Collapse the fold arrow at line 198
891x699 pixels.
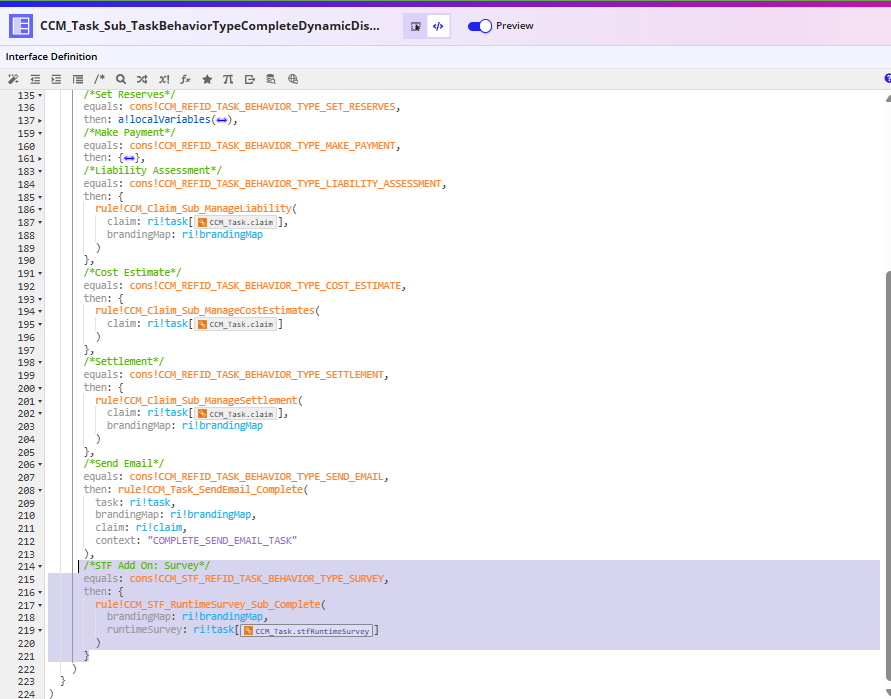40,363
